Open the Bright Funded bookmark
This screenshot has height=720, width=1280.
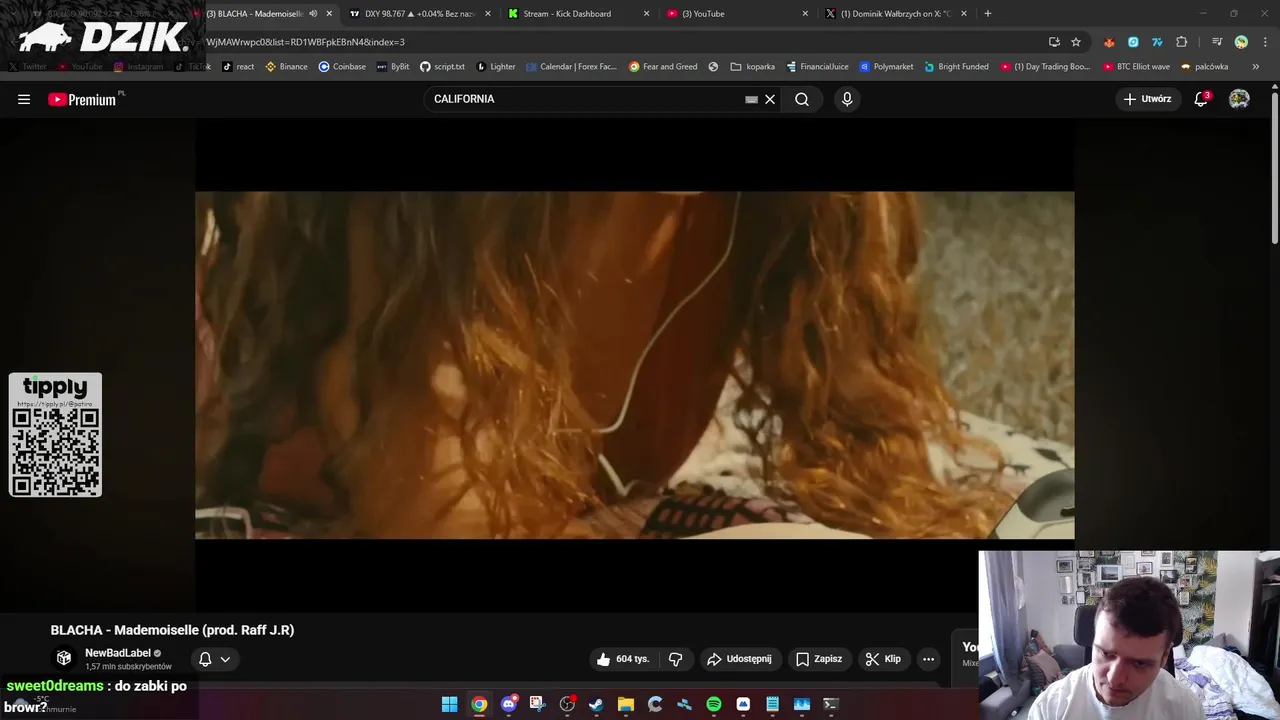pyautogui.click(x=956, y=67)
